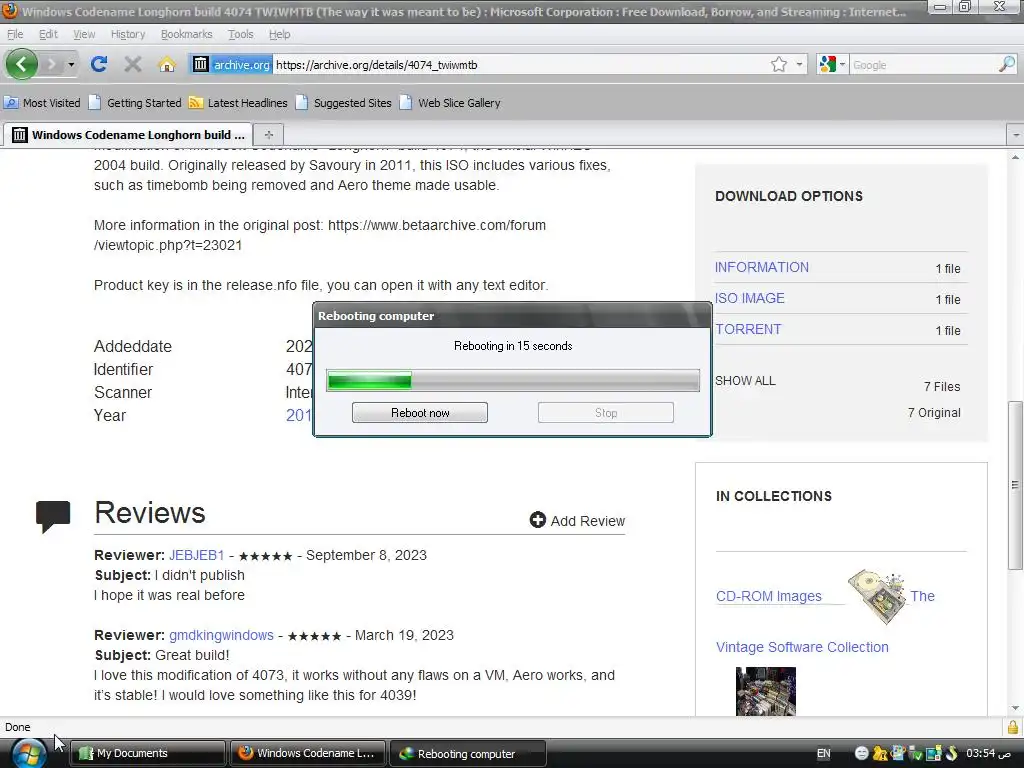Open reviewer gmdkingwindows profile link
This screenshot has width=1024, height=768.
[x=221, y=635]
